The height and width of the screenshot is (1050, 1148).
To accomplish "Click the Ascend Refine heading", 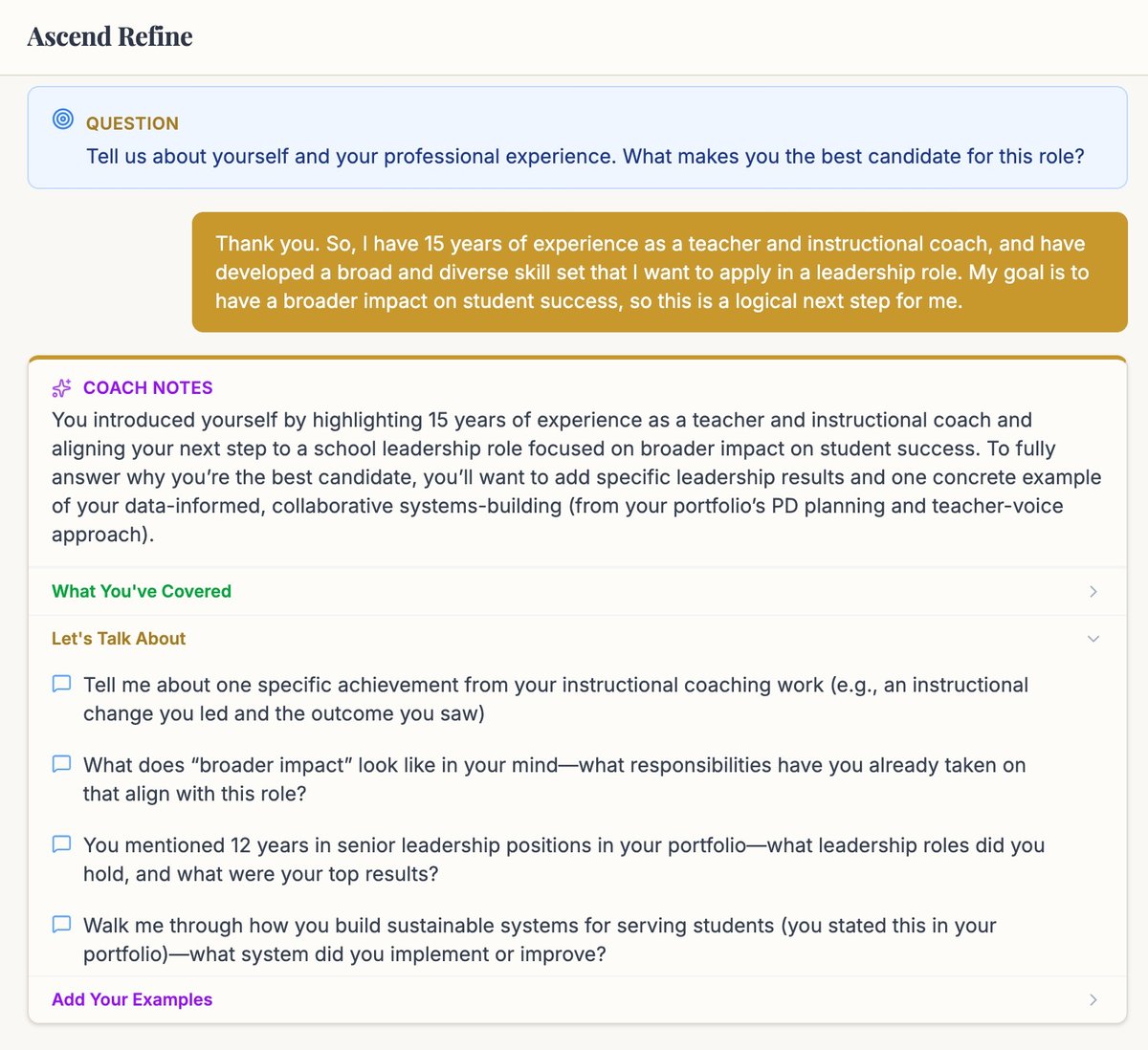I will [109, 36].
